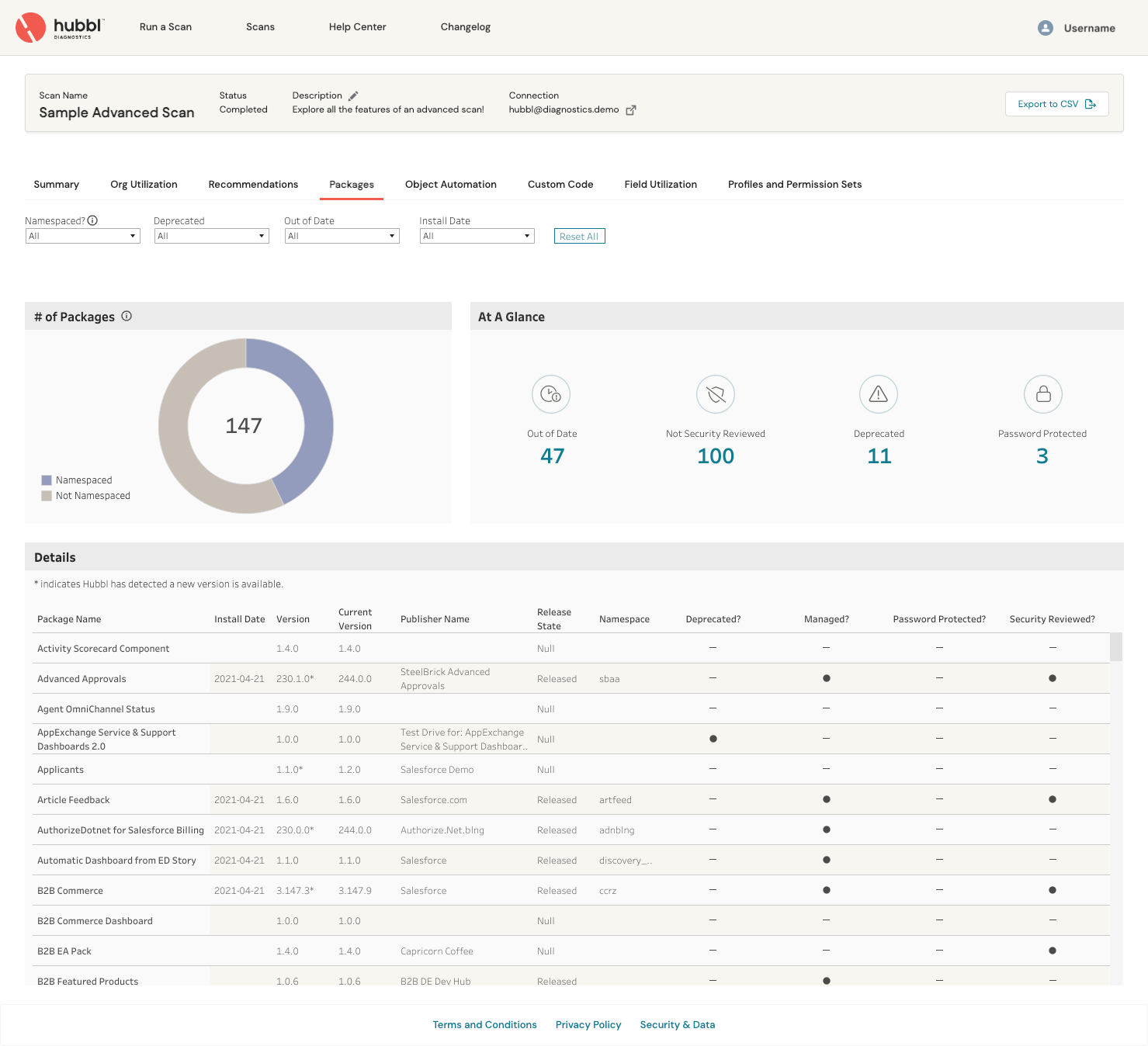The image size is (1148, 1046).
Task: Expand the Deprecated filter dropdown
Action: pos(211,236)
